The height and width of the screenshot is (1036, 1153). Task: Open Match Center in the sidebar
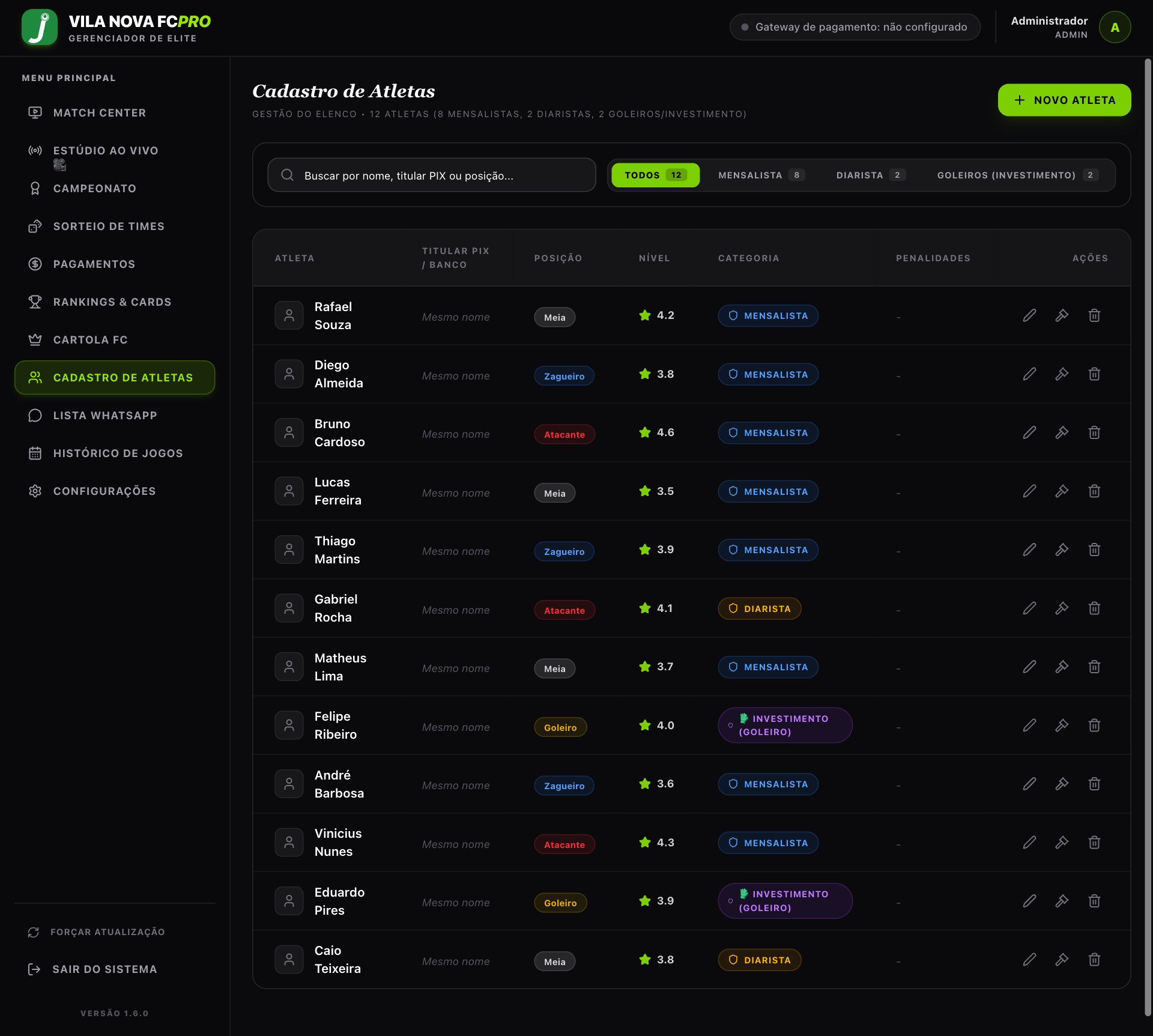[x=115, y=113]
